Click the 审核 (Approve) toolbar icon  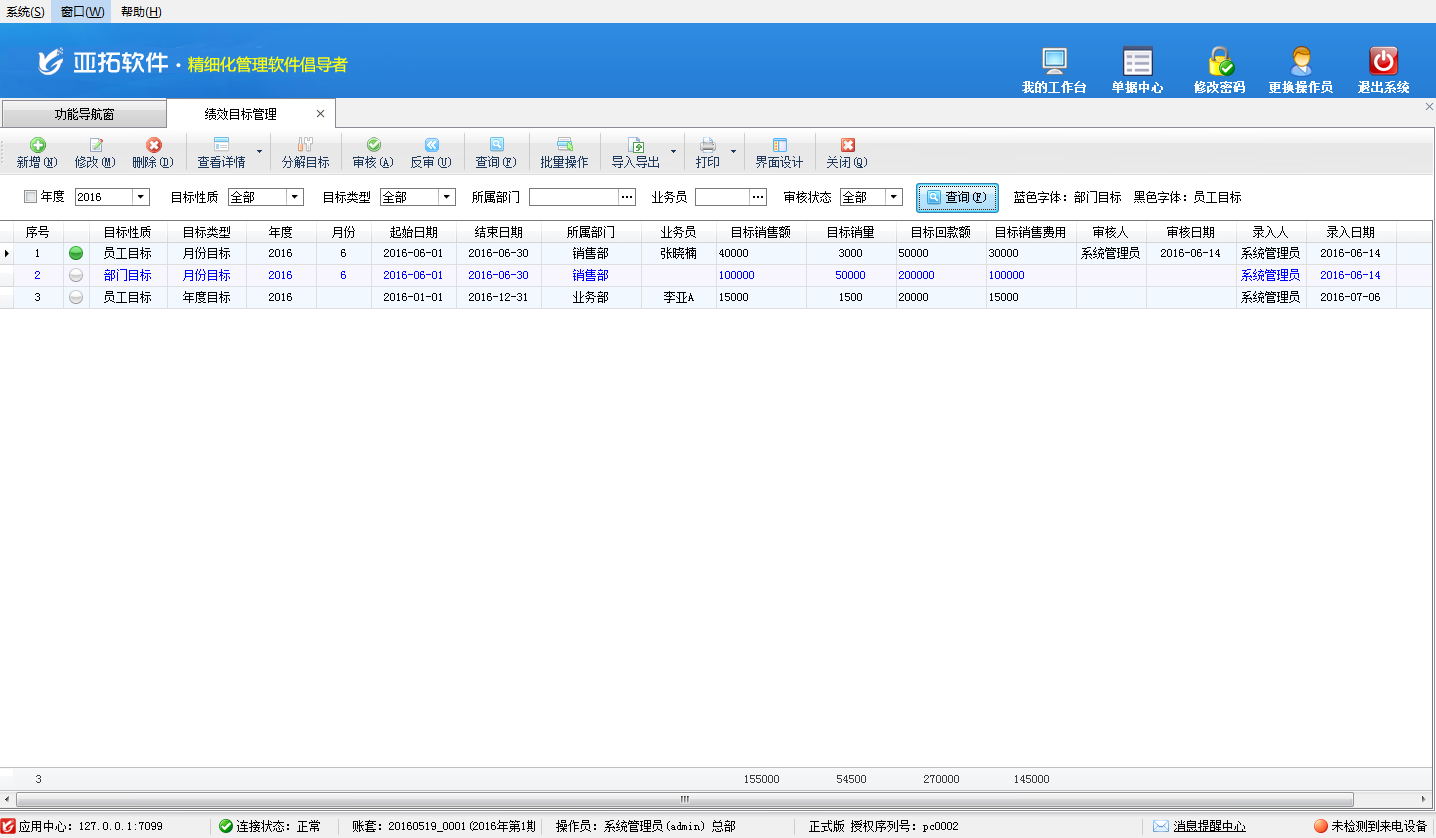tap(373, 146)
